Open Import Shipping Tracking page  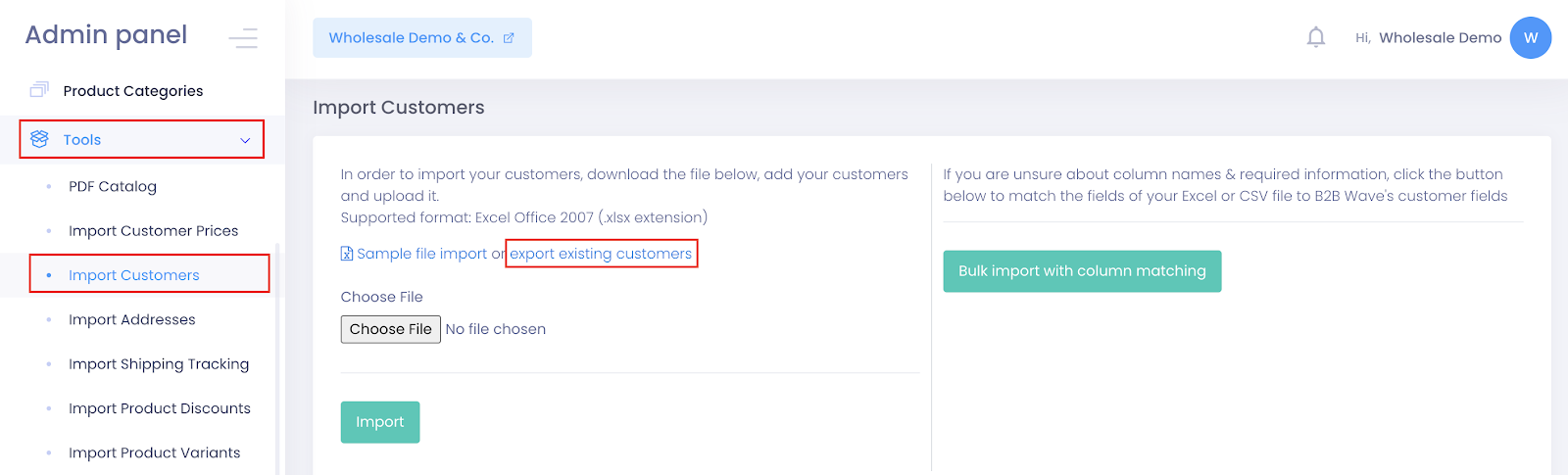159,364
